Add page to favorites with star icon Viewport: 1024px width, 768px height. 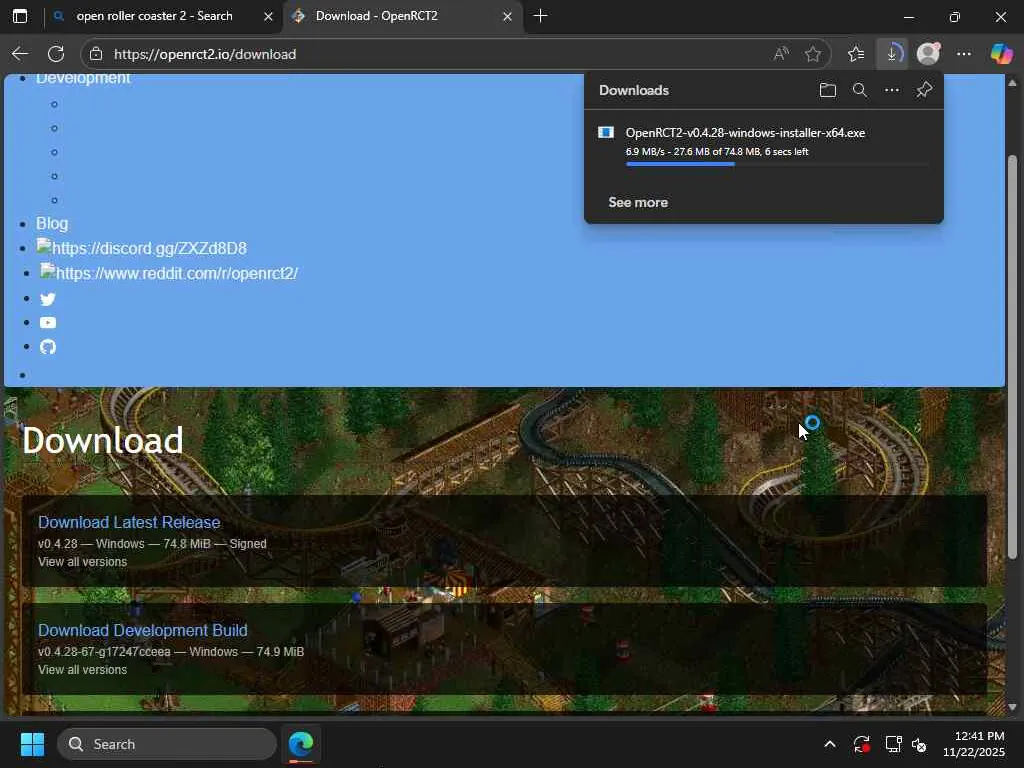(x=813, y=54)
